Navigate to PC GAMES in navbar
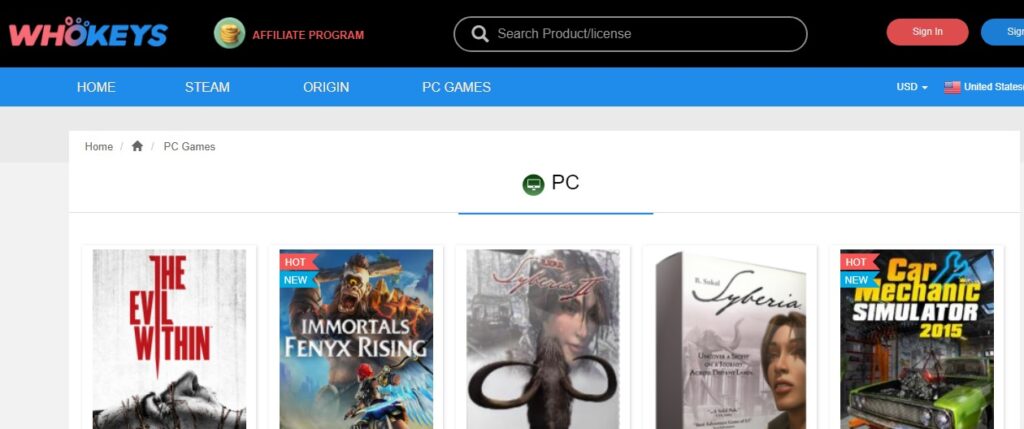 coord(456,87)
